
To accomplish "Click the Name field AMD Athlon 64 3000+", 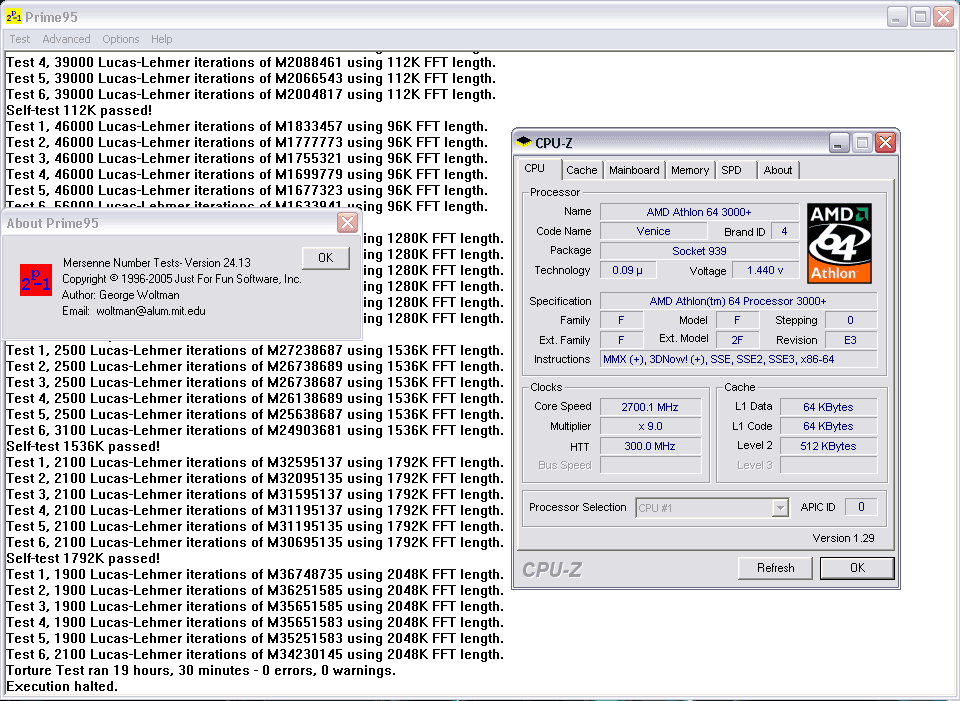I will [x=699, y=212].
